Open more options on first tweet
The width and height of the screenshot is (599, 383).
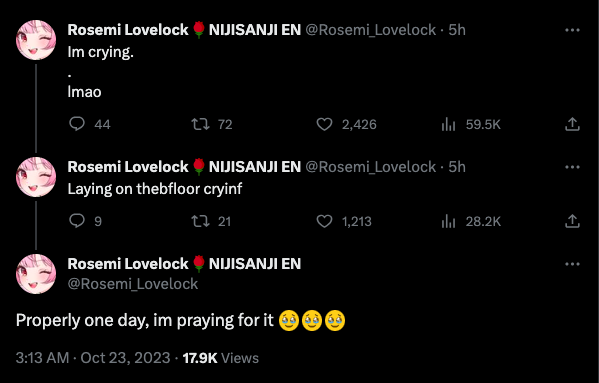572,30
